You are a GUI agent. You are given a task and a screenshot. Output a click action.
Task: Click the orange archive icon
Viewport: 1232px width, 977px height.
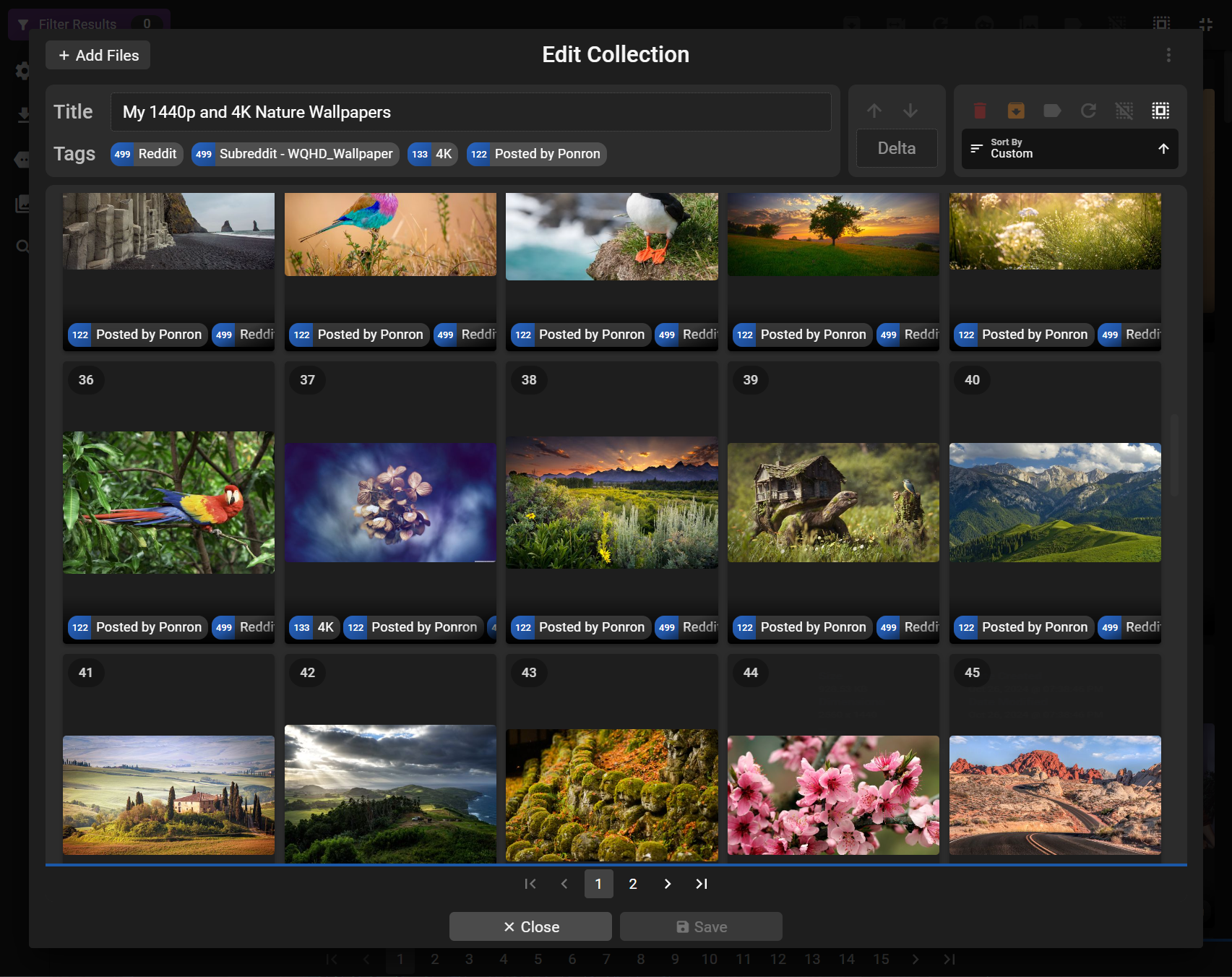(x=1016, y=111)
